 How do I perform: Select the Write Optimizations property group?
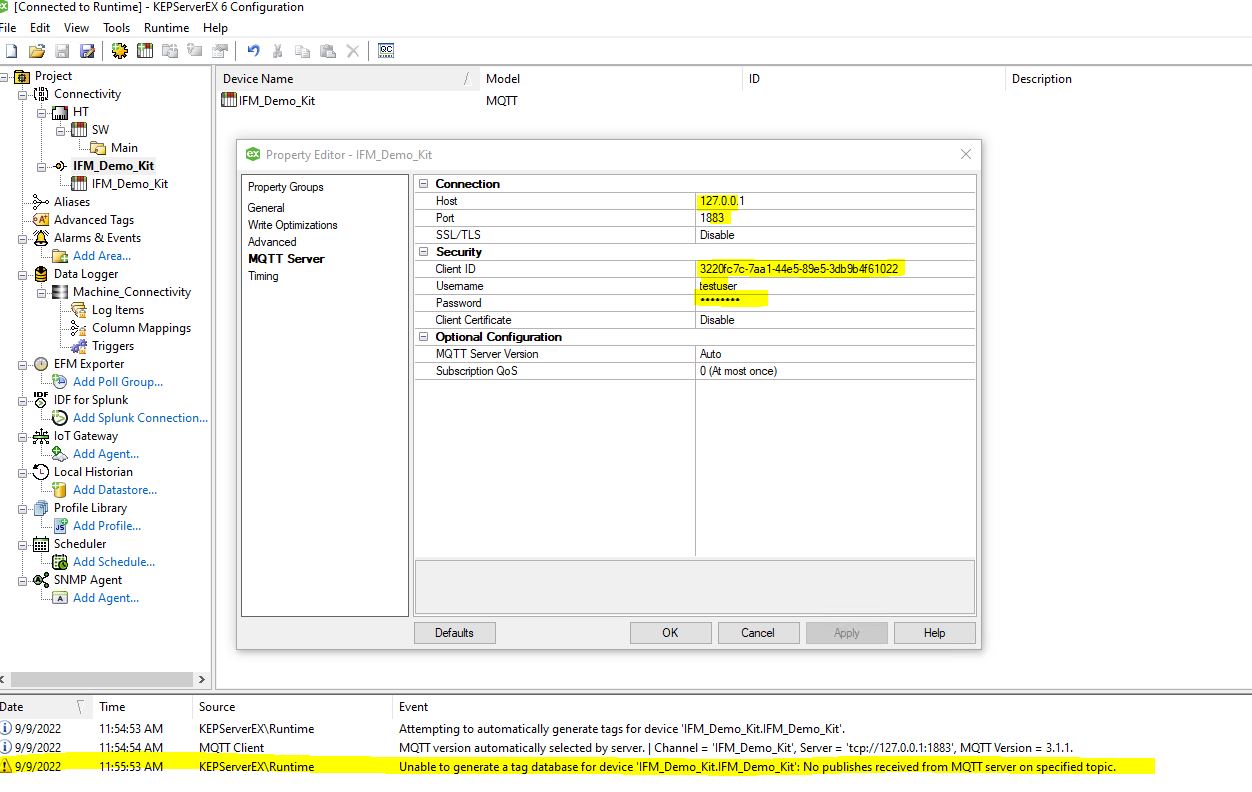coord(293,225)
